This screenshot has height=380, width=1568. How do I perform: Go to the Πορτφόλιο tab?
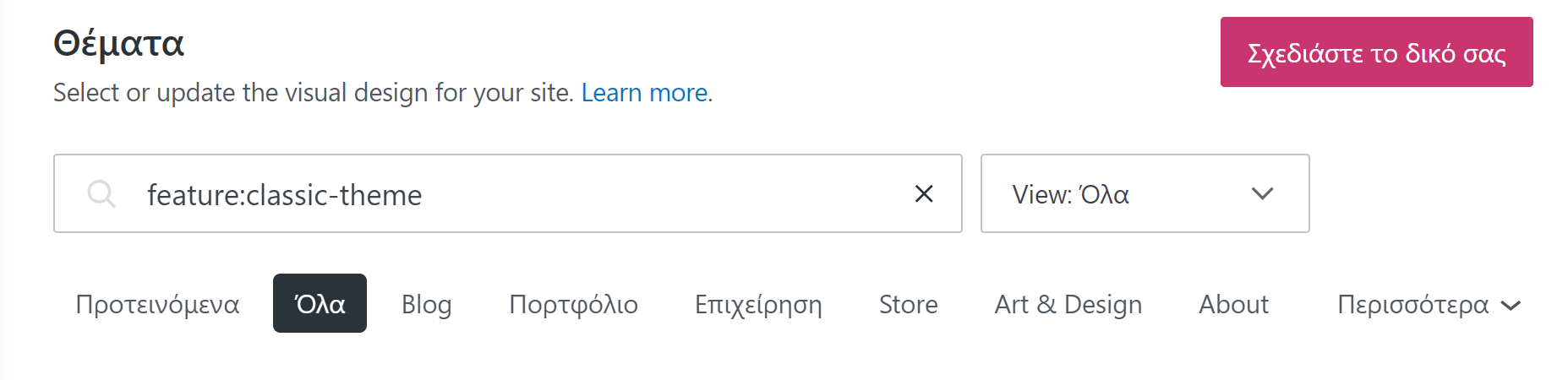(573, 304)
